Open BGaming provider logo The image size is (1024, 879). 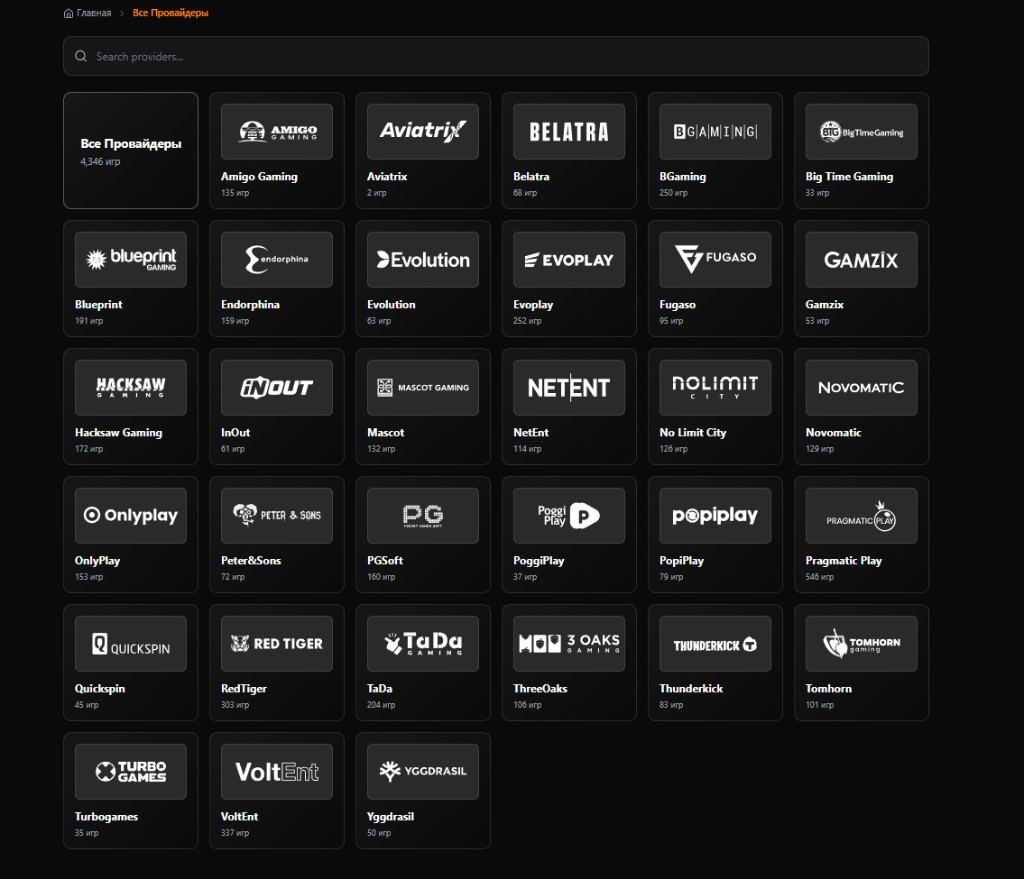715,131
